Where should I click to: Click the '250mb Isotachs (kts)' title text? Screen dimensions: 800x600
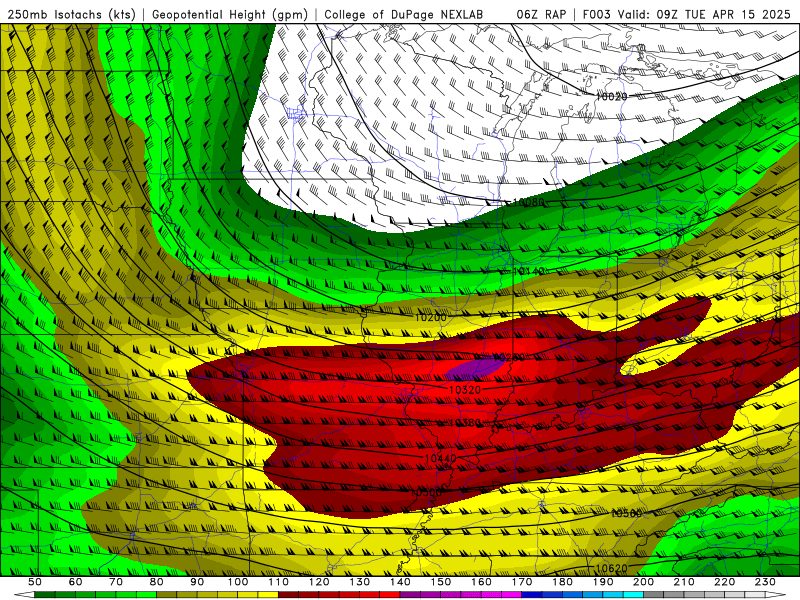coord(72,14)
